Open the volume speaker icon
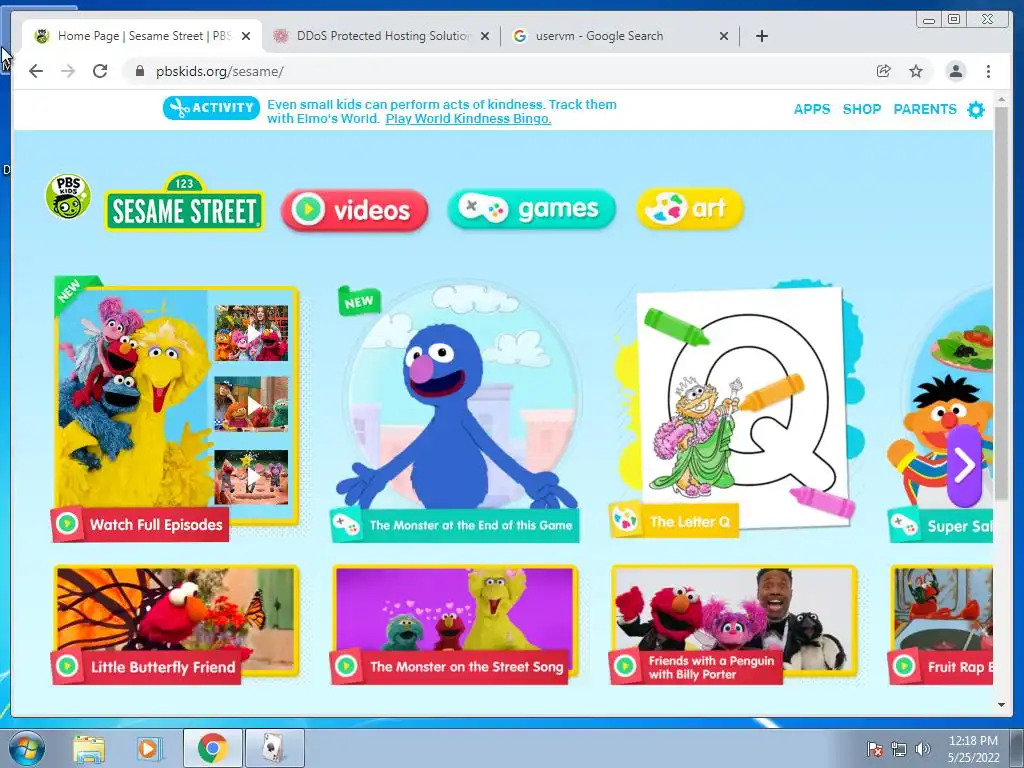1024x768 pixels. pyautogui.click(x=922, y=749)
